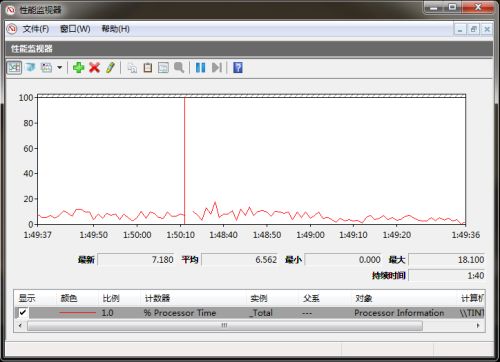Click the horizontal scrollbar right arrow

[478, 325]
